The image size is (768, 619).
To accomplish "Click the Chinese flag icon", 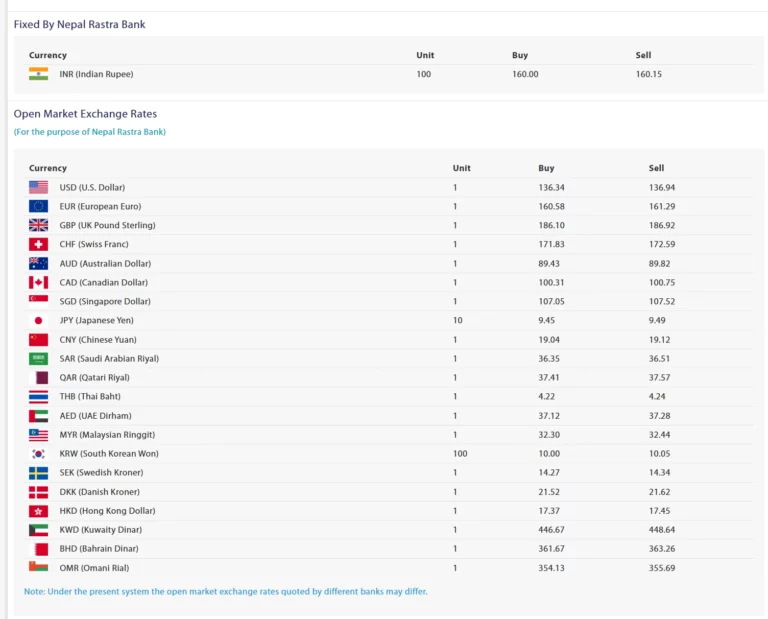I will click(x=38, y=339).
